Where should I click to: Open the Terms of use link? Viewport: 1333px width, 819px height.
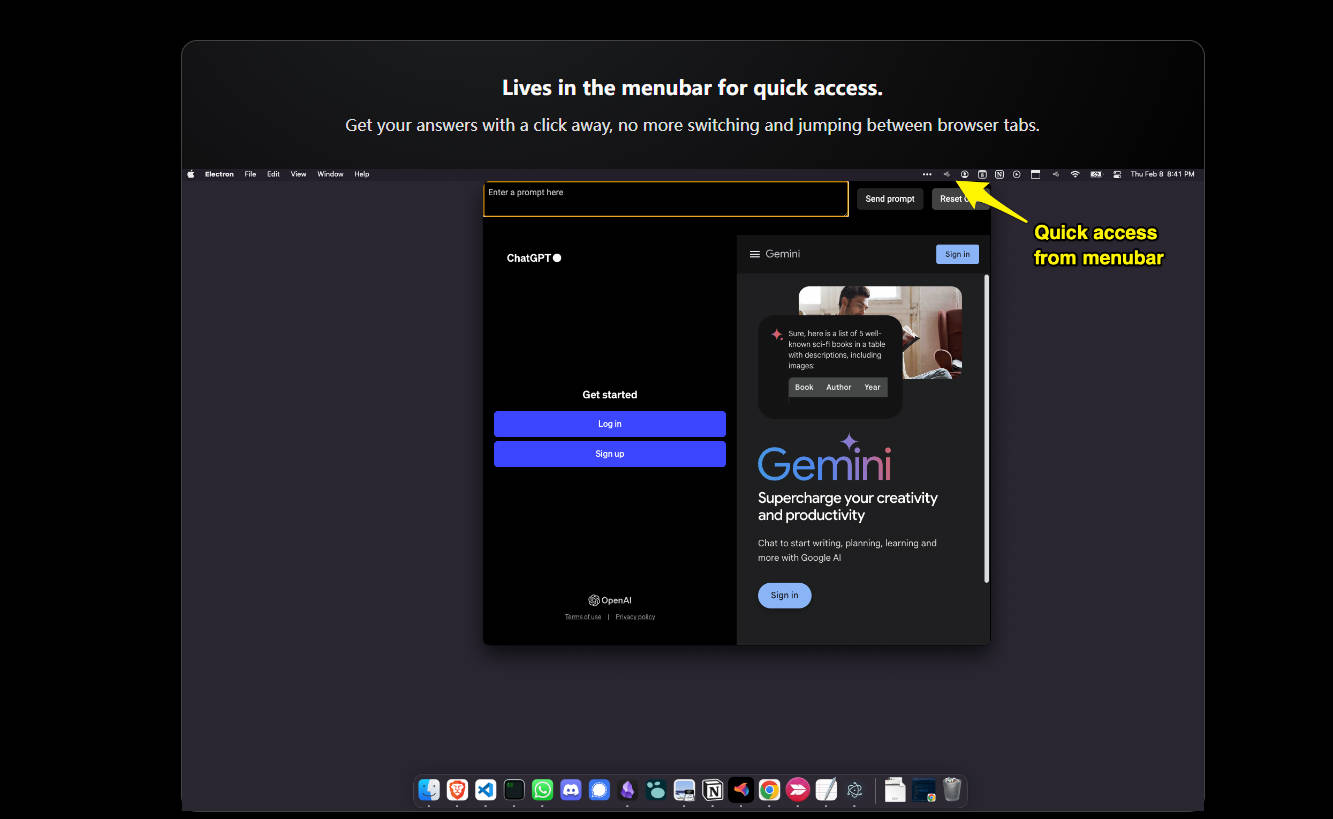(x=583, y=617)
